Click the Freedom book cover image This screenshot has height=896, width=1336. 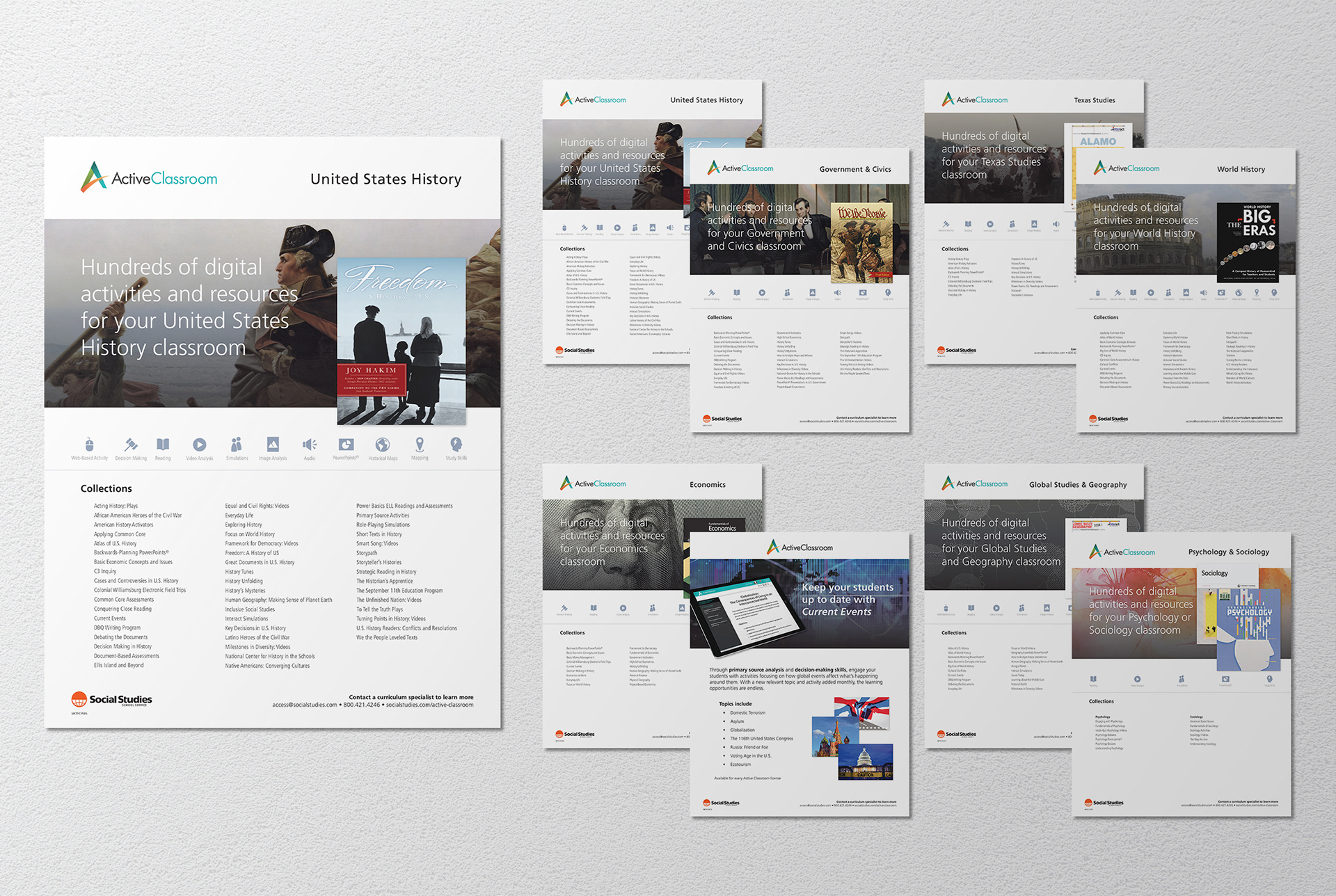(401, 341)
